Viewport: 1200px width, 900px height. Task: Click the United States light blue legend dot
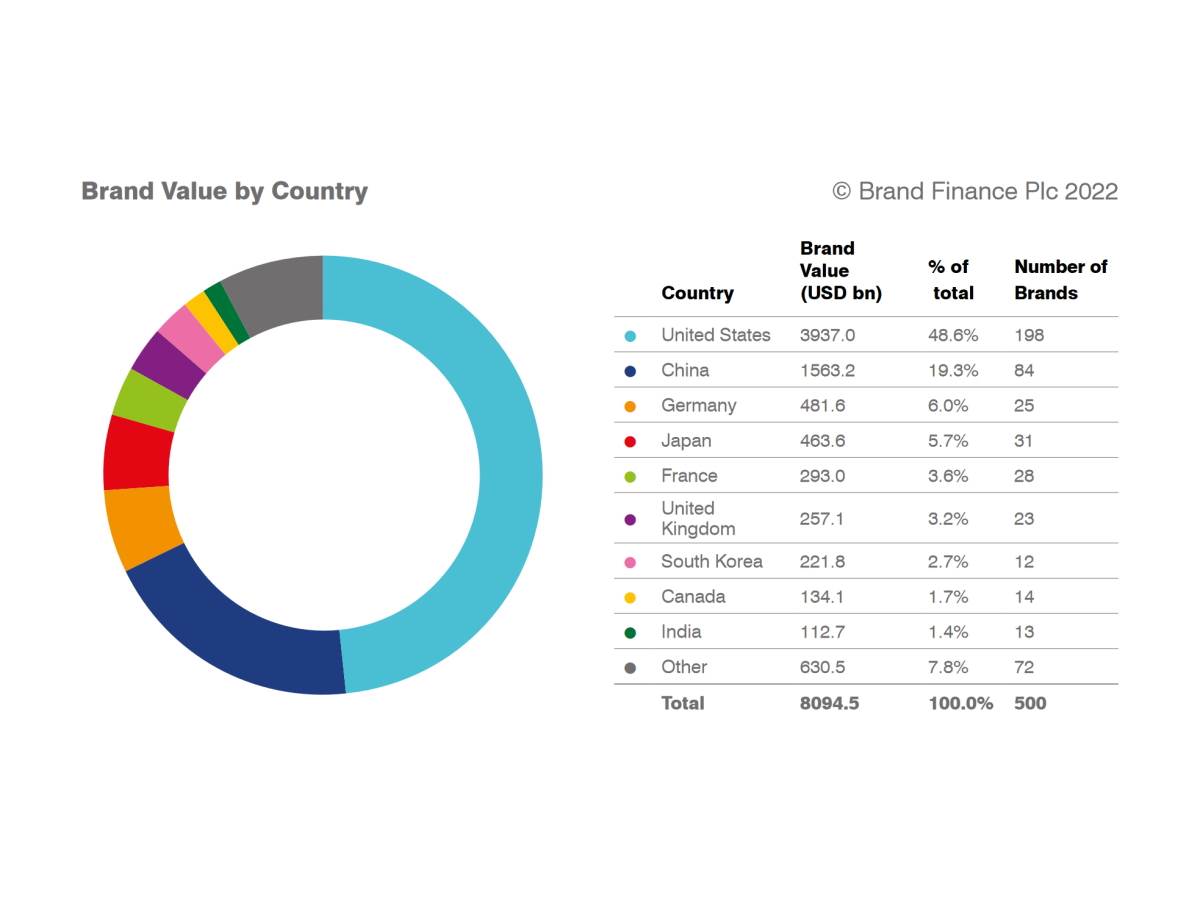(x=630, y=336)
